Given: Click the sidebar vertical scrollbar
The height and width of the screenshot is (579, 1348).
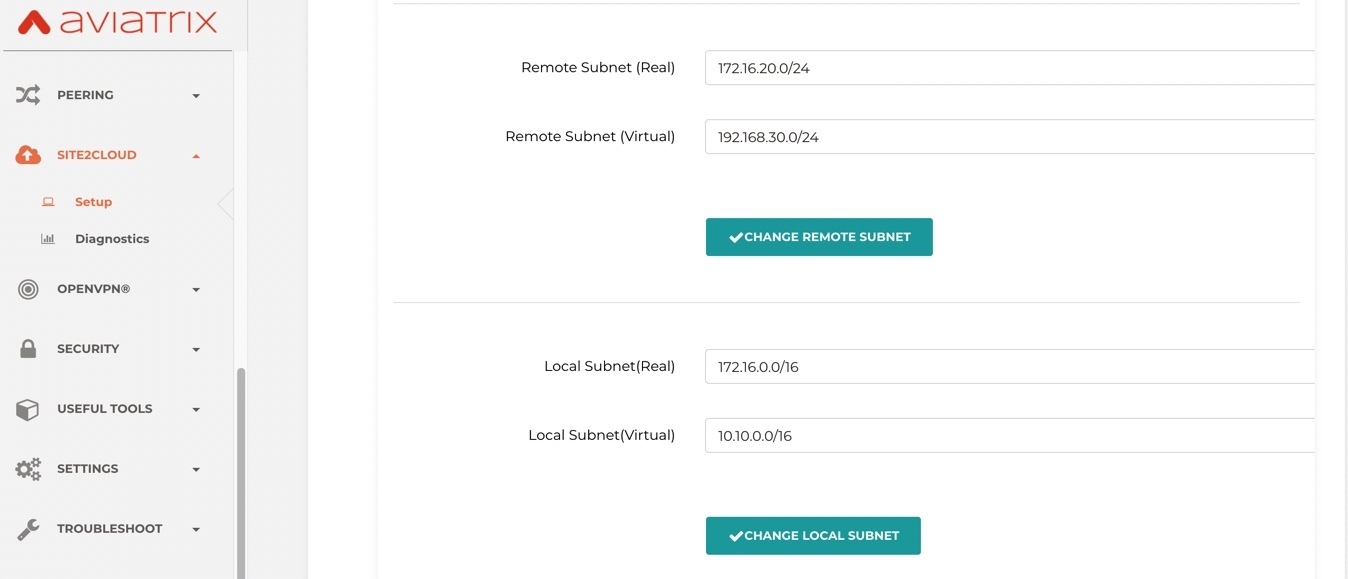Looking at the screenshot, I should click(x=240, y=473).
